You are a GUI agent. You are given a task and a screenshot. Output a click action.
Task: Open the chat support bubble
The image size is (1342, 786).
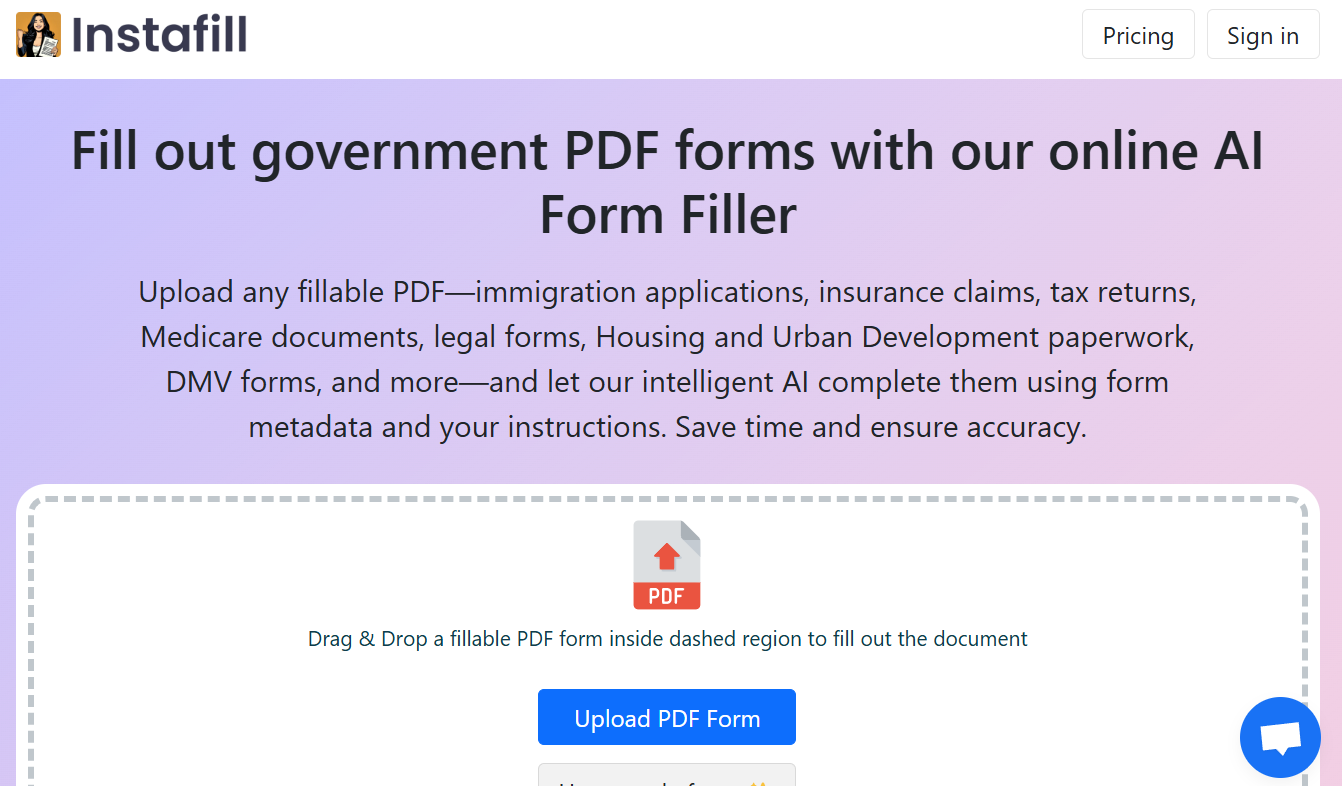tap(1280, 738)
